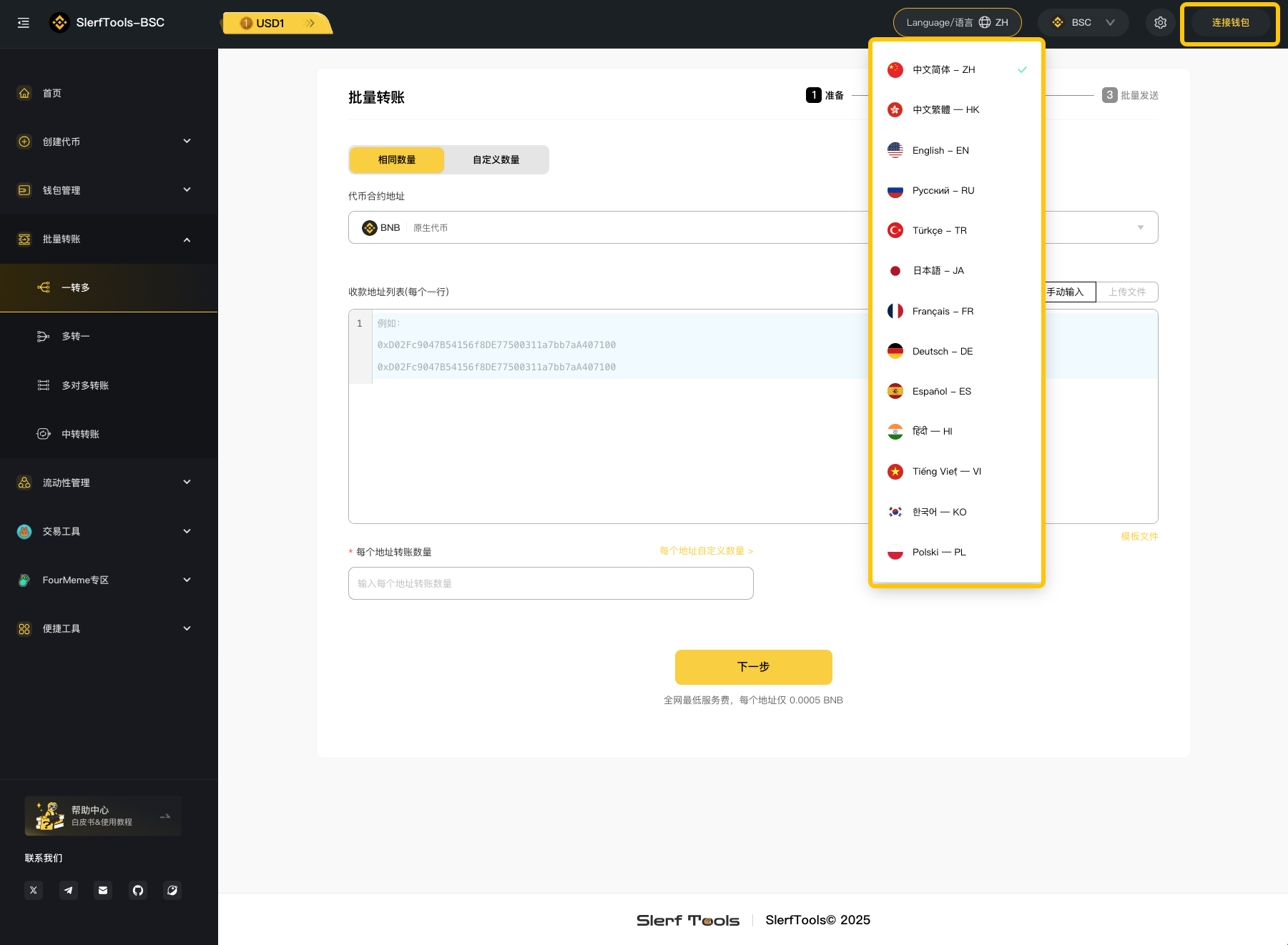Switch to 自定义数量 mode

tap(496, 159)
